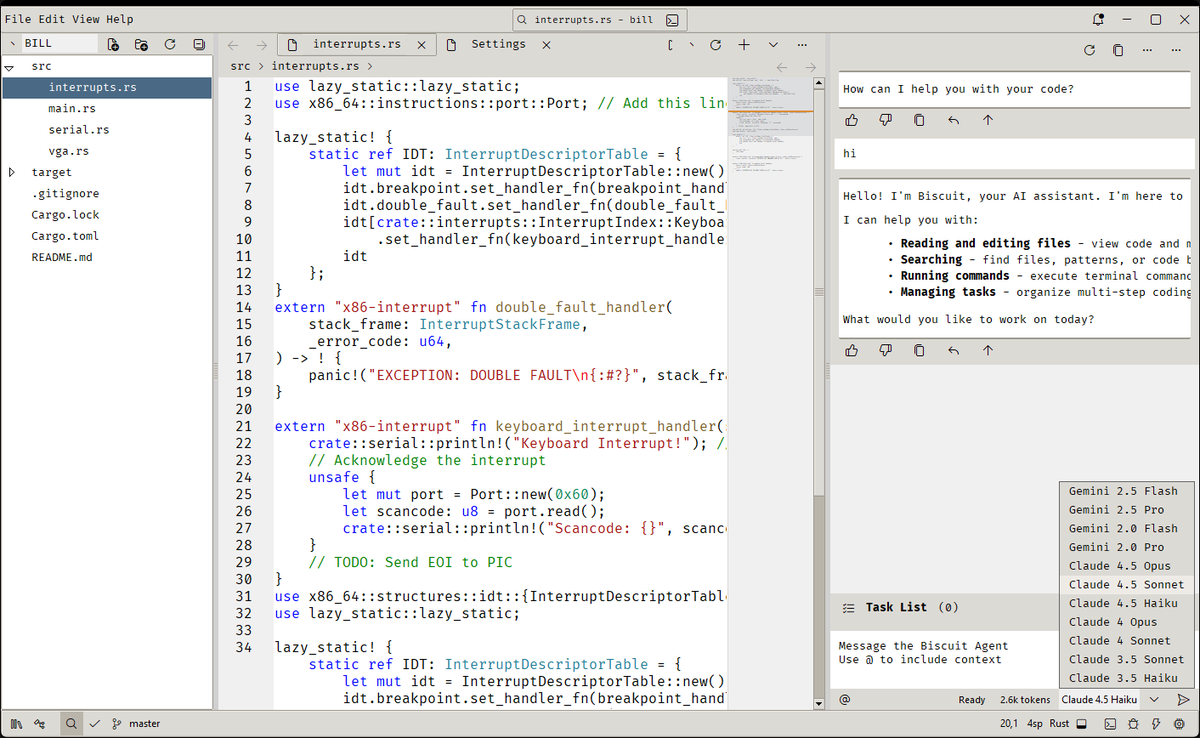Screen dimensions: 1200x738
Task: Thumbs down the Biscuit greeting response
Action: pyautogui.click(x=885, y=350)
